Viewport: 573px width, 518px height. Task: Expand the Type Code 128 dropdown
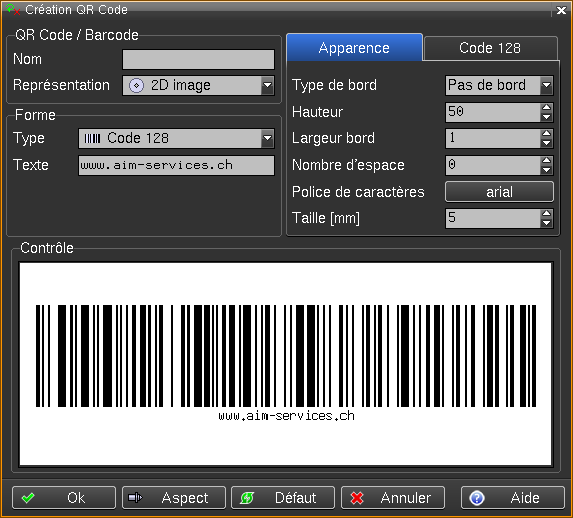(x=267, y=138)
